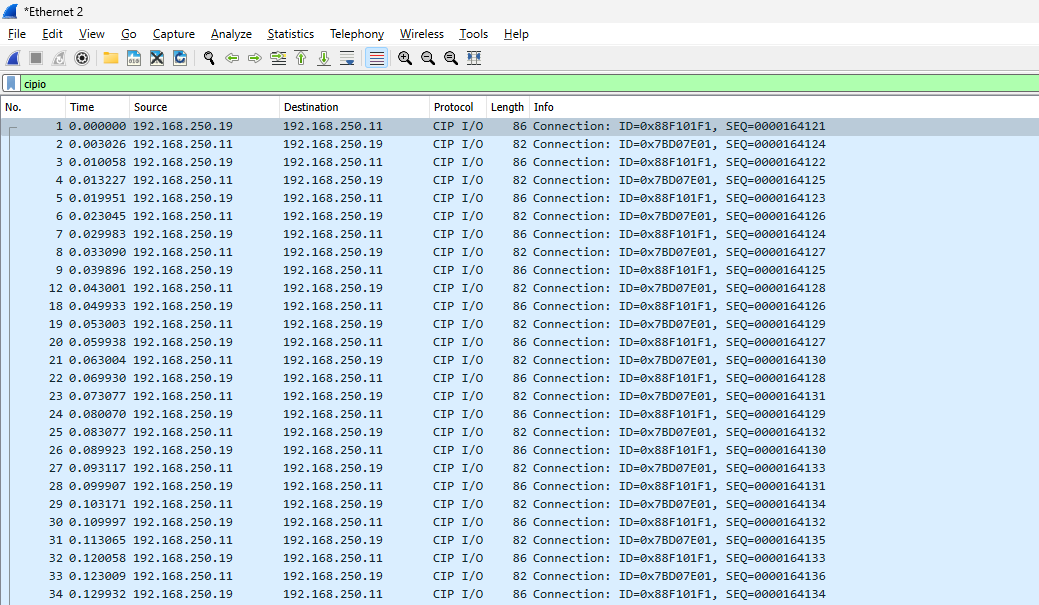Select packet 33 with SEQ=0000164136
The image size is (1039, 605).
(x=520, y=577)
